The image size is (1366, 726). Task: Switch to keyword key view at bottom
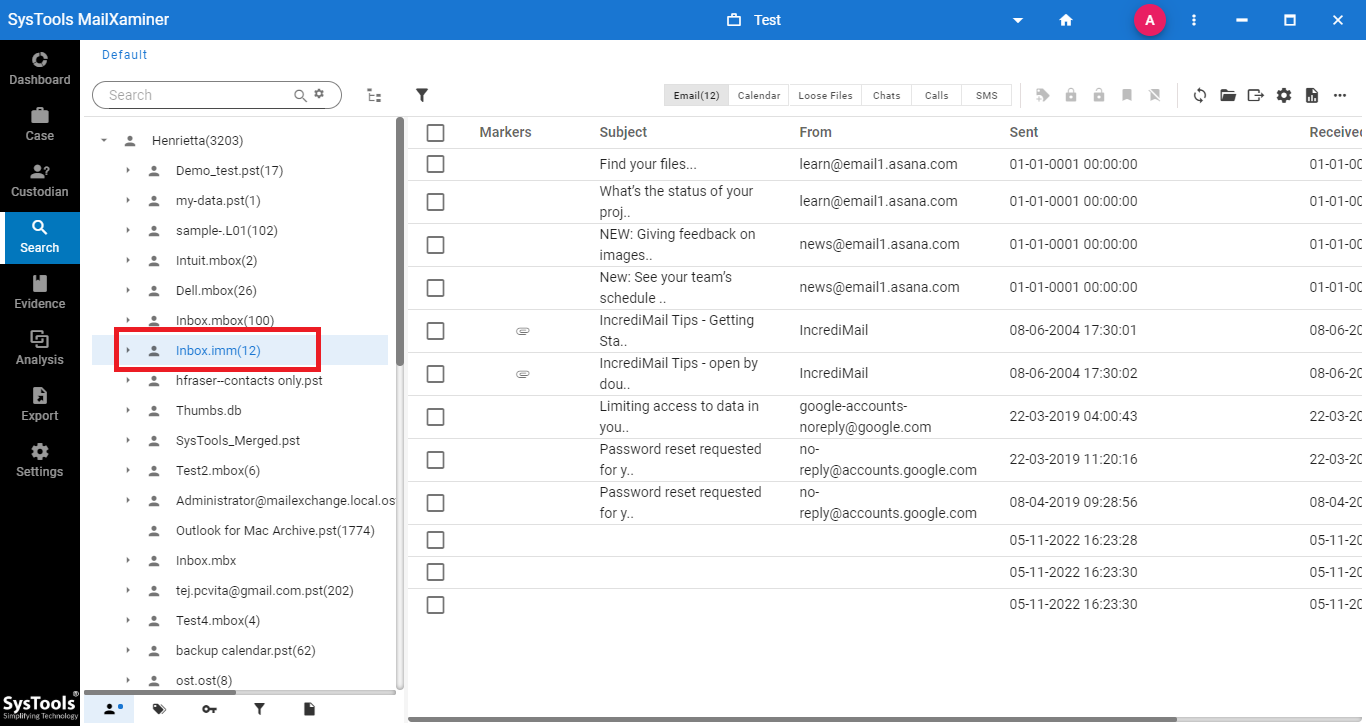[x=209, y=709]
